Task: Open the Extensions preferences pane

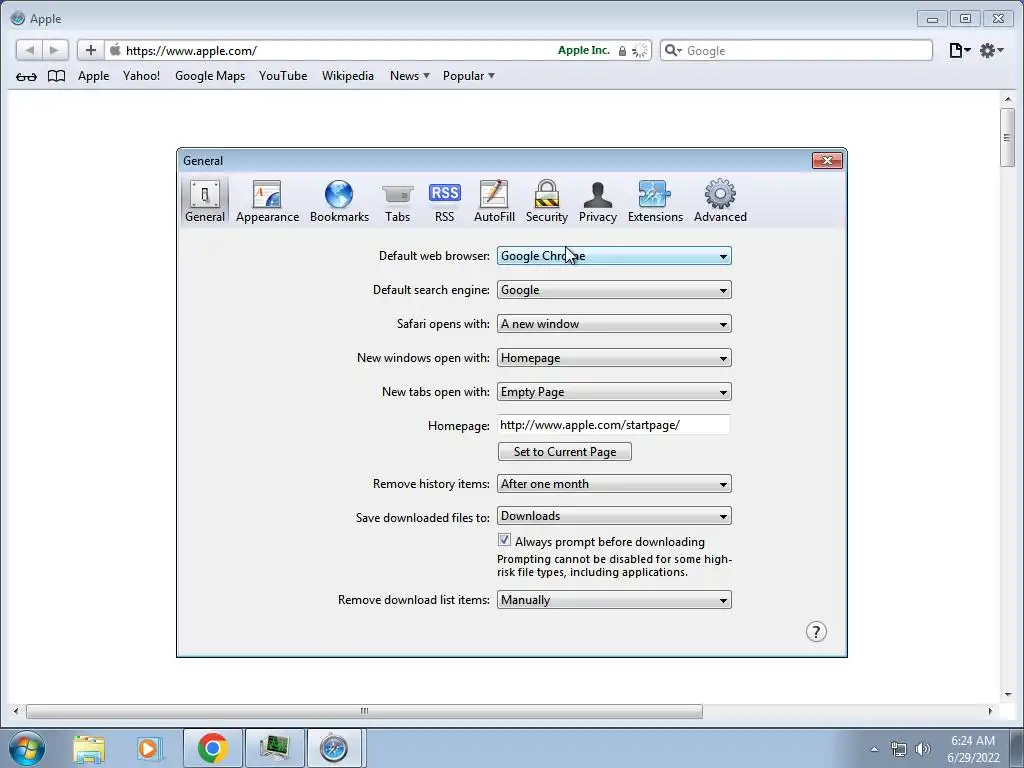Action: coord(655,200)
